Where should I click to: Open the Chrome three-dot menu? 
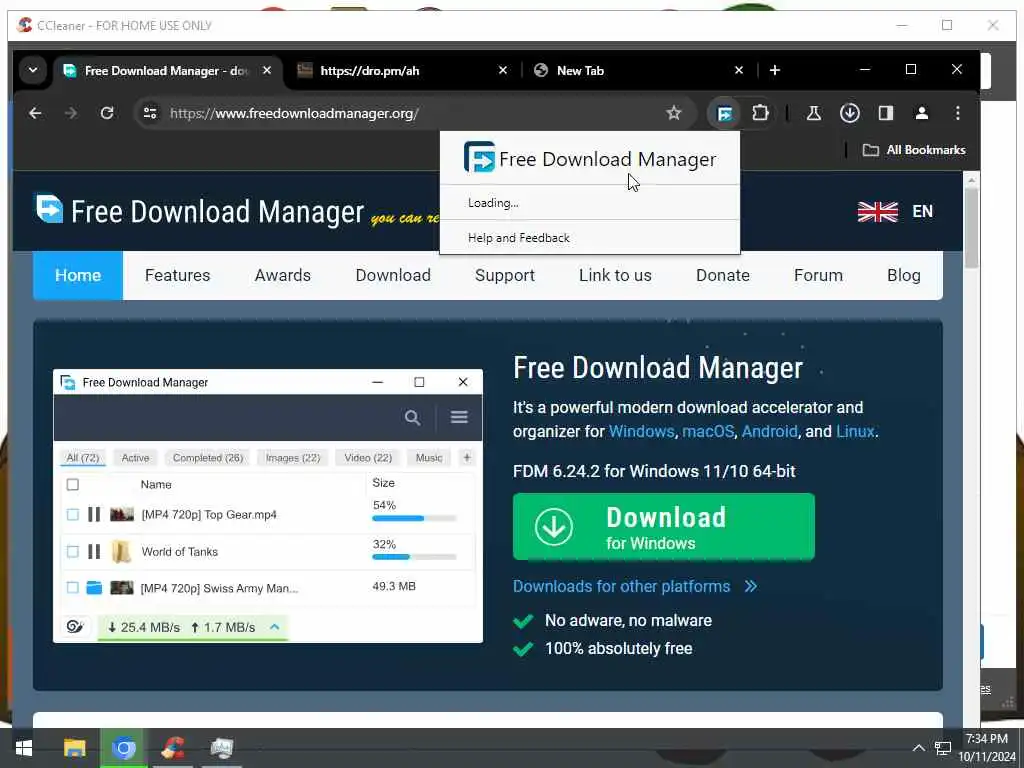point(957,113)
